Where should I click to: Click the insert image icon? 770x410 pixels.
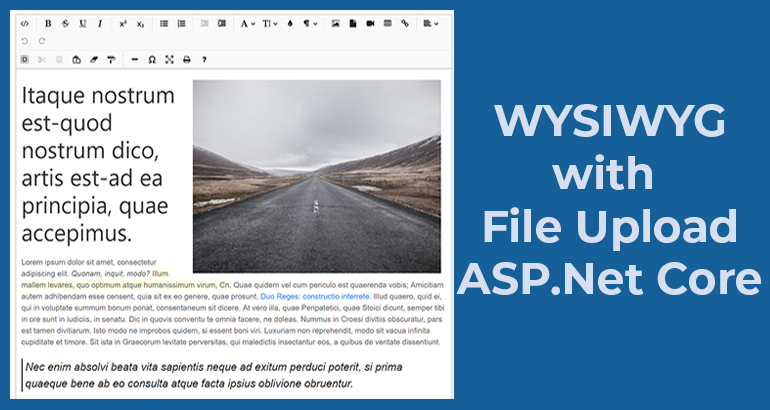pos(335,24)
